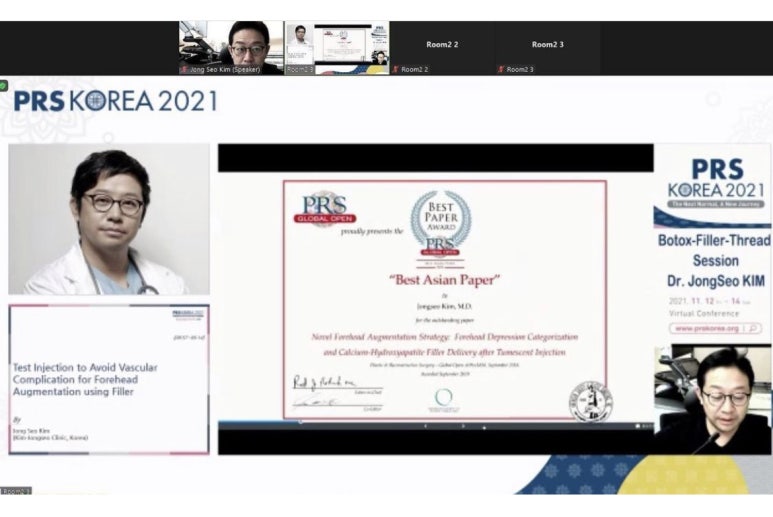Click the green encryption shield icon

click(x=3, y=85)
